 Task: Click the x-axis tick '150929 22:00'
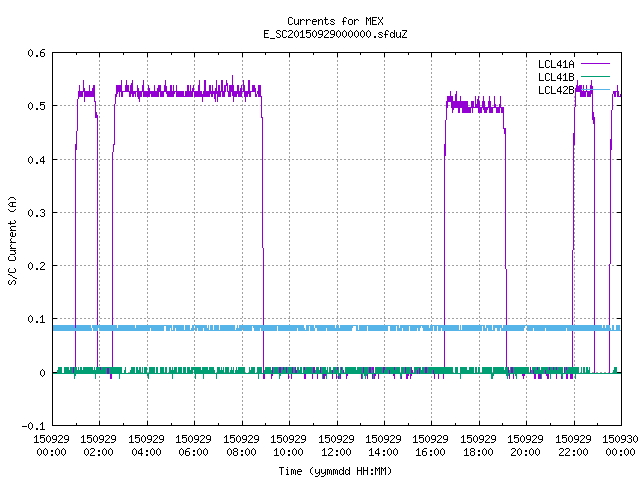click(573, 445)
